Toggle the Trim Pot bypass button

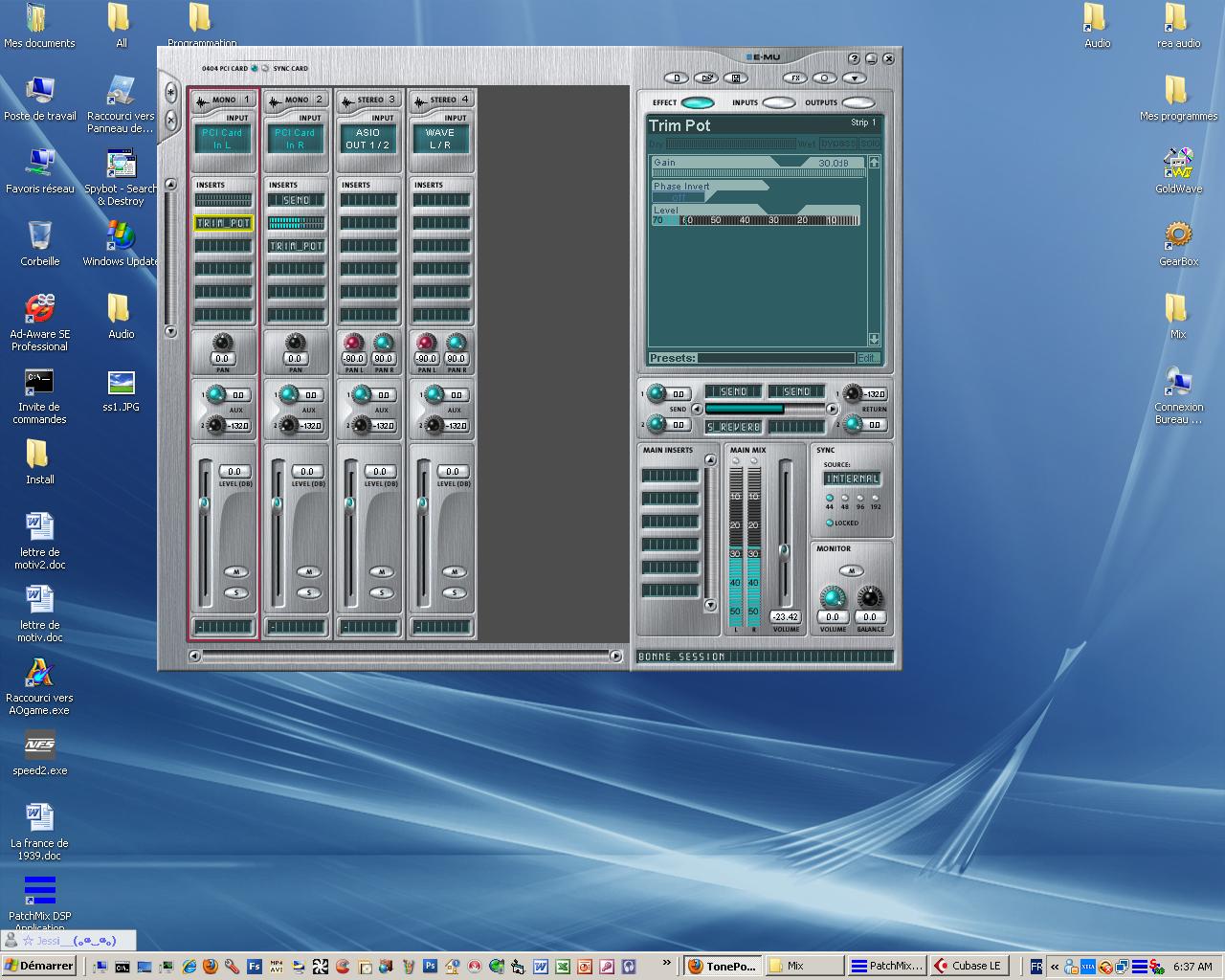[x=838, y=144]
